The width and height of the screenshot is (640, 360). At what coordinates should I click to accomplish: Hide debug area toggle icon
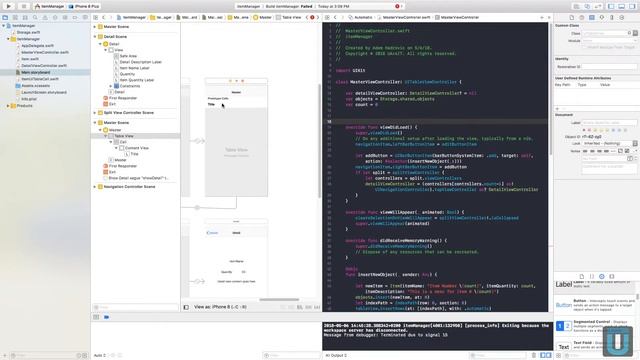96,317
